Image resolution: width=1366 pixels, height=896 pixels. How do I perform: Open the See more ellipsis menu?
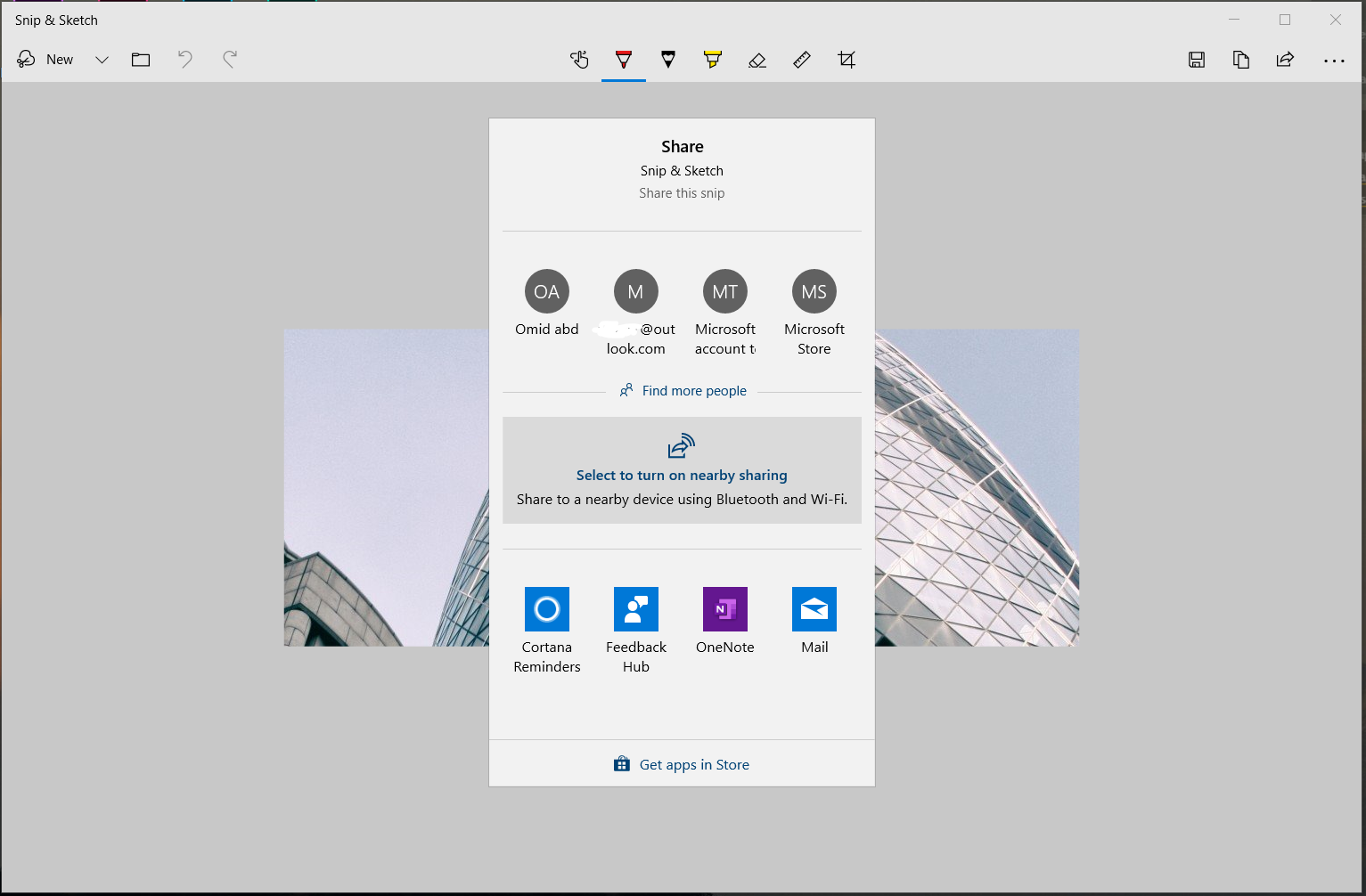1334,61
